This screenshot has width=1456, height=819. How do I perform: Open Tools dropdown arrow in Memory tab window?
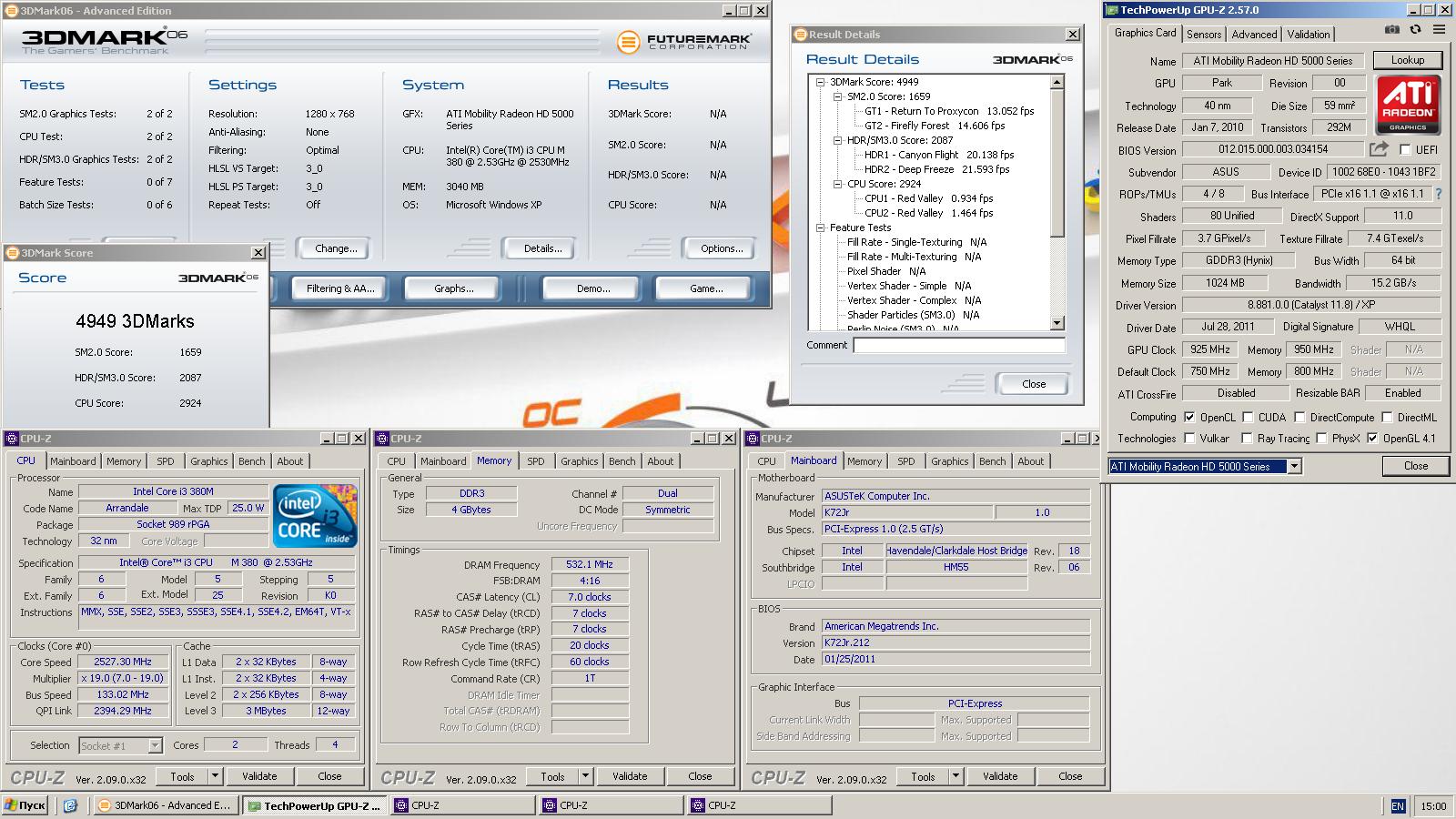(x=586, y=776)
